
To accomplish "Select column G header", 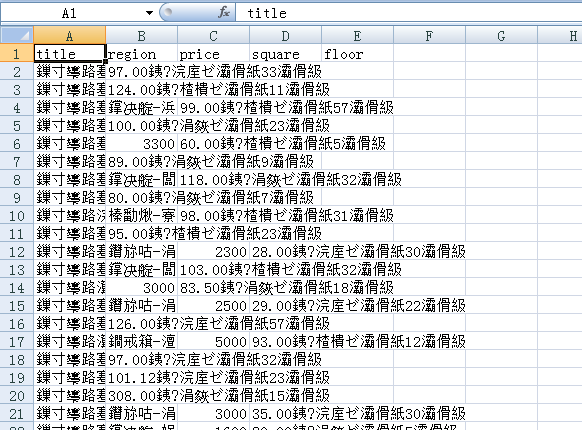I will (x=501, y=36).
